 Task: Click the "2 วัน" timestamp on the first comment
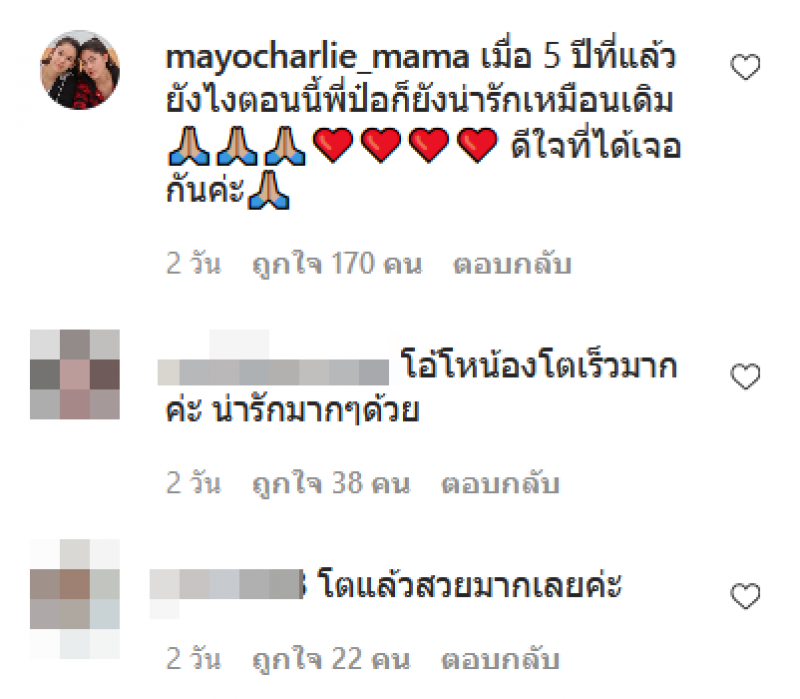click(x=193, y=264)
